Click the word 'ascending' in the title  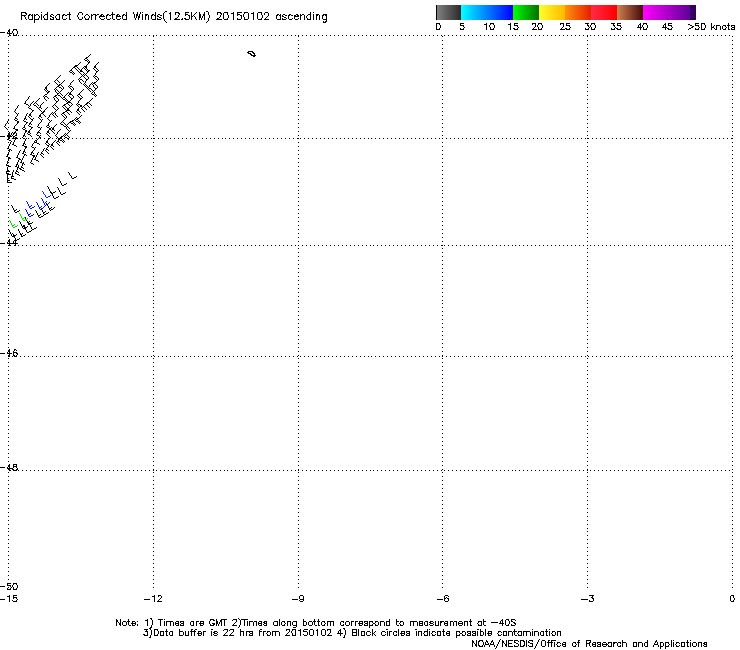[x=301, y=17]
